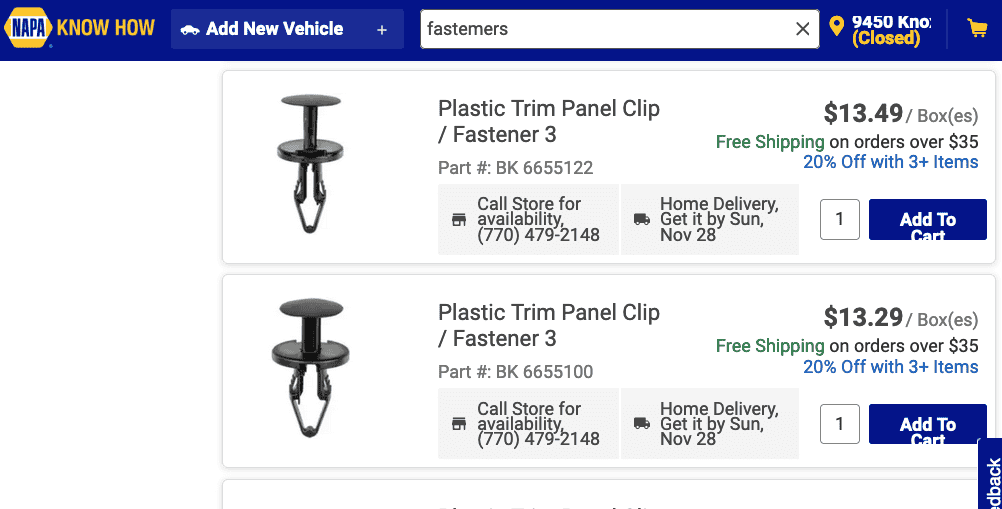The width and height of the screenshot is (1002, 509).
Task: Open the shopping cart icon
Action: pos(977,27)
